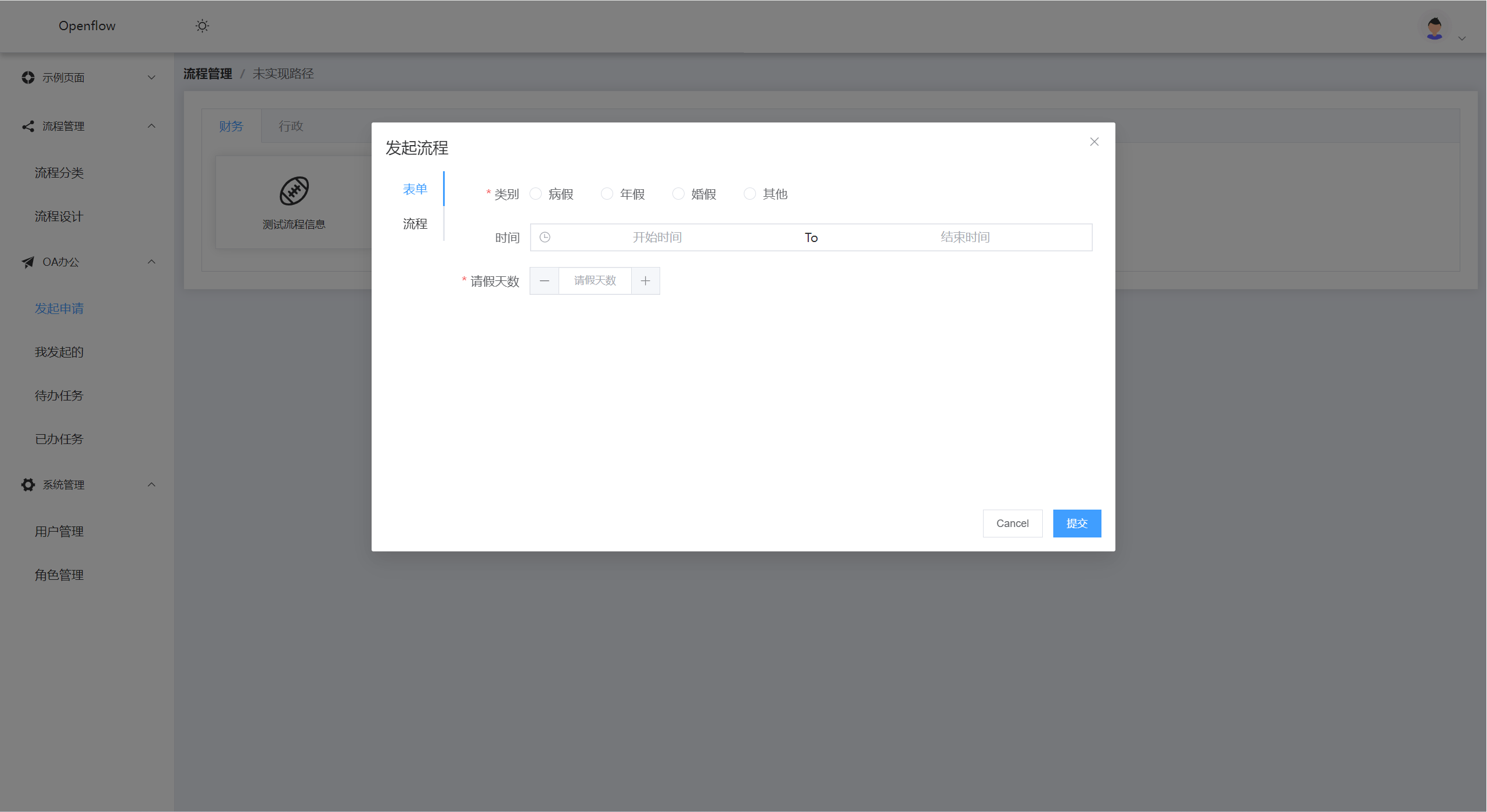Open 待办任务 in the sidebar
1487x812 pixels.
(59, 395)
